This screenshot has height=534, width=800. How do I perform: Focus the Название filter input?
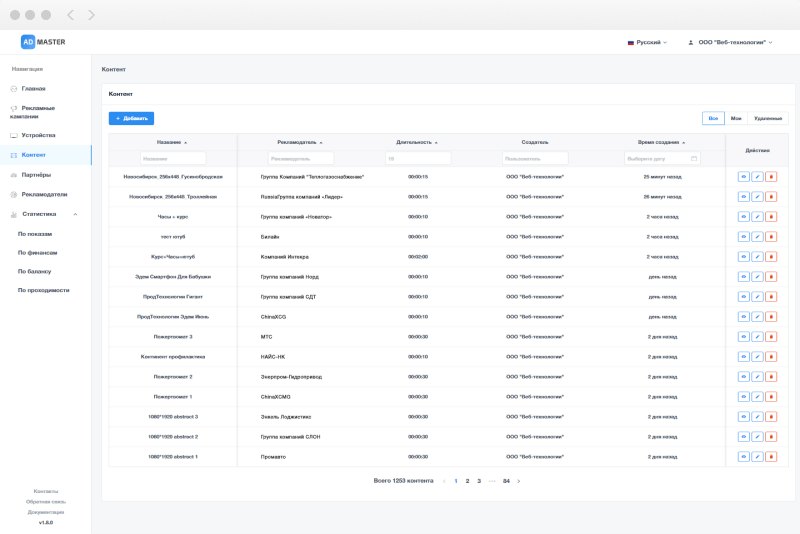[173, 159]
